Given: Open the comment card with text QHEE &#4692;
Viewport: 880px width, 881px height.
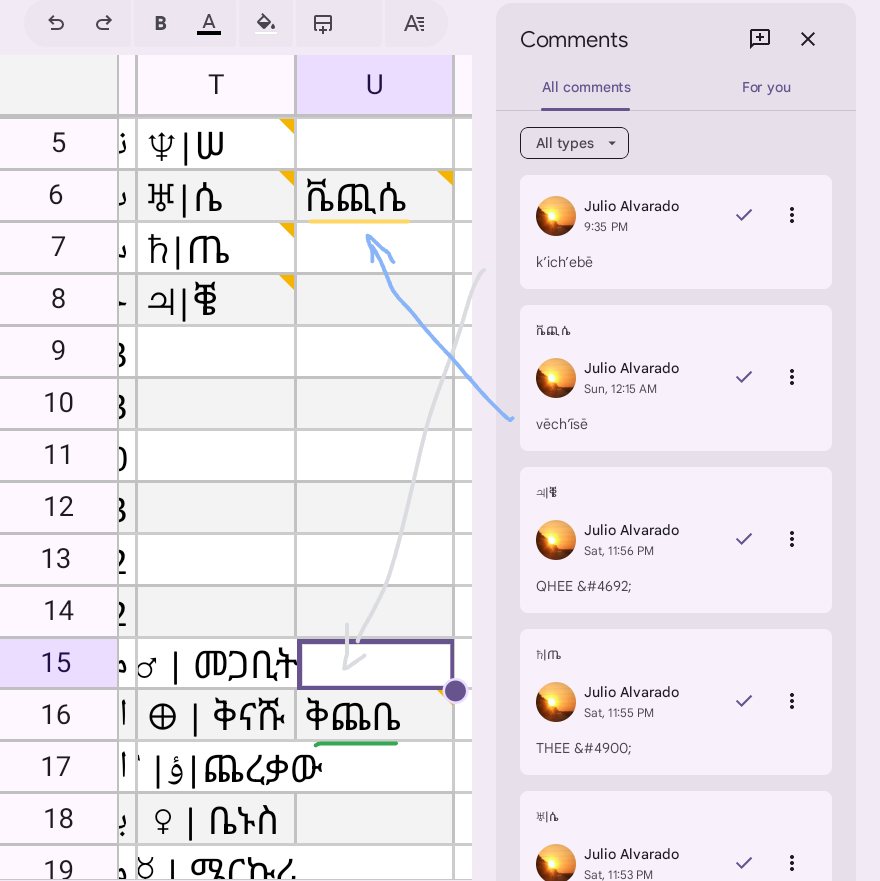Looking at the screenshot, I should tap(675, 540).
